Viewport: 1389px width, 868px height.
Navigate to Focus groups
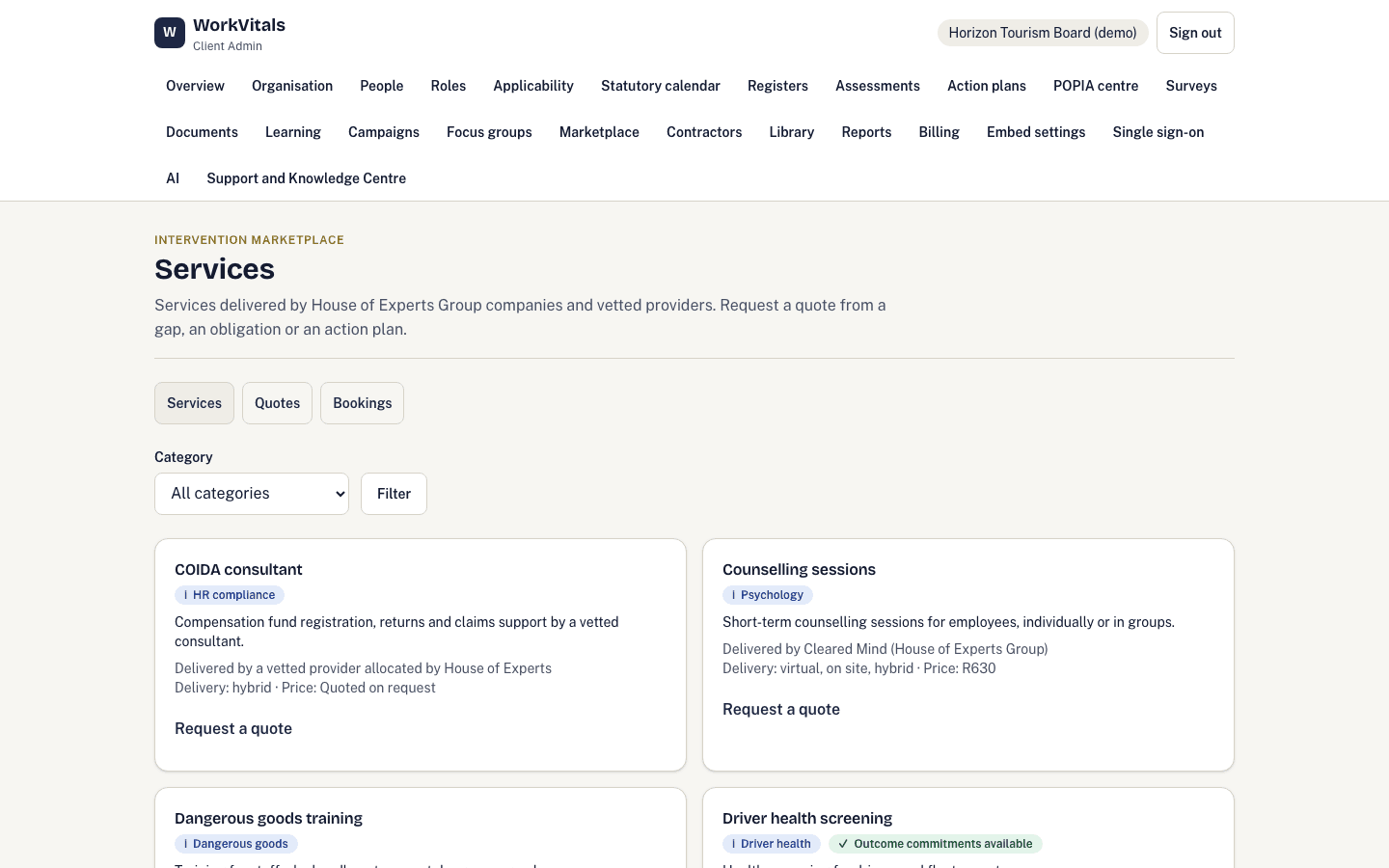click(489, 132)
